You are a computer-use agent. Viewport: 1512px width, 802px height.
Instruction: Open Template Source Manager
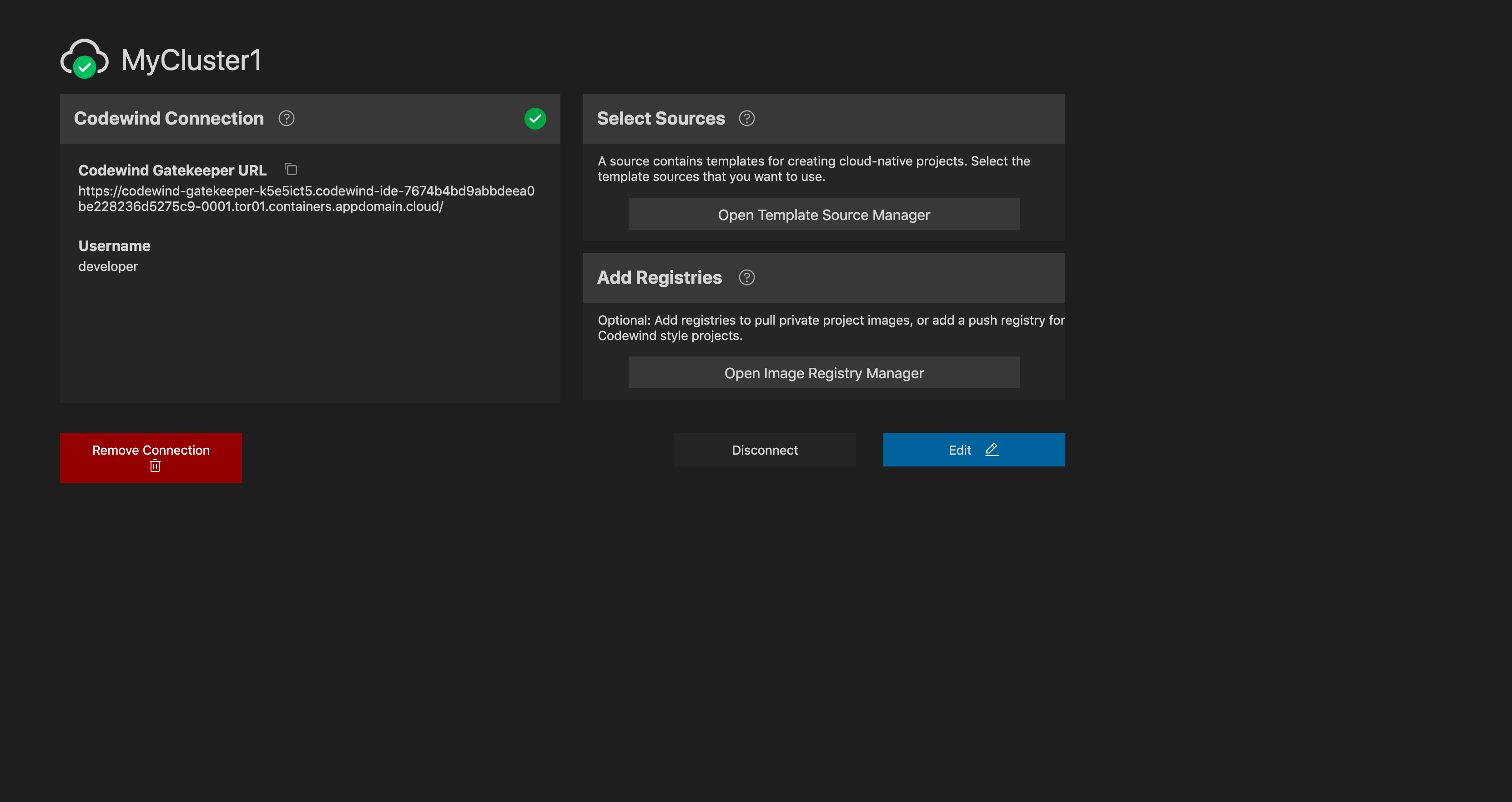pos(823,215)
